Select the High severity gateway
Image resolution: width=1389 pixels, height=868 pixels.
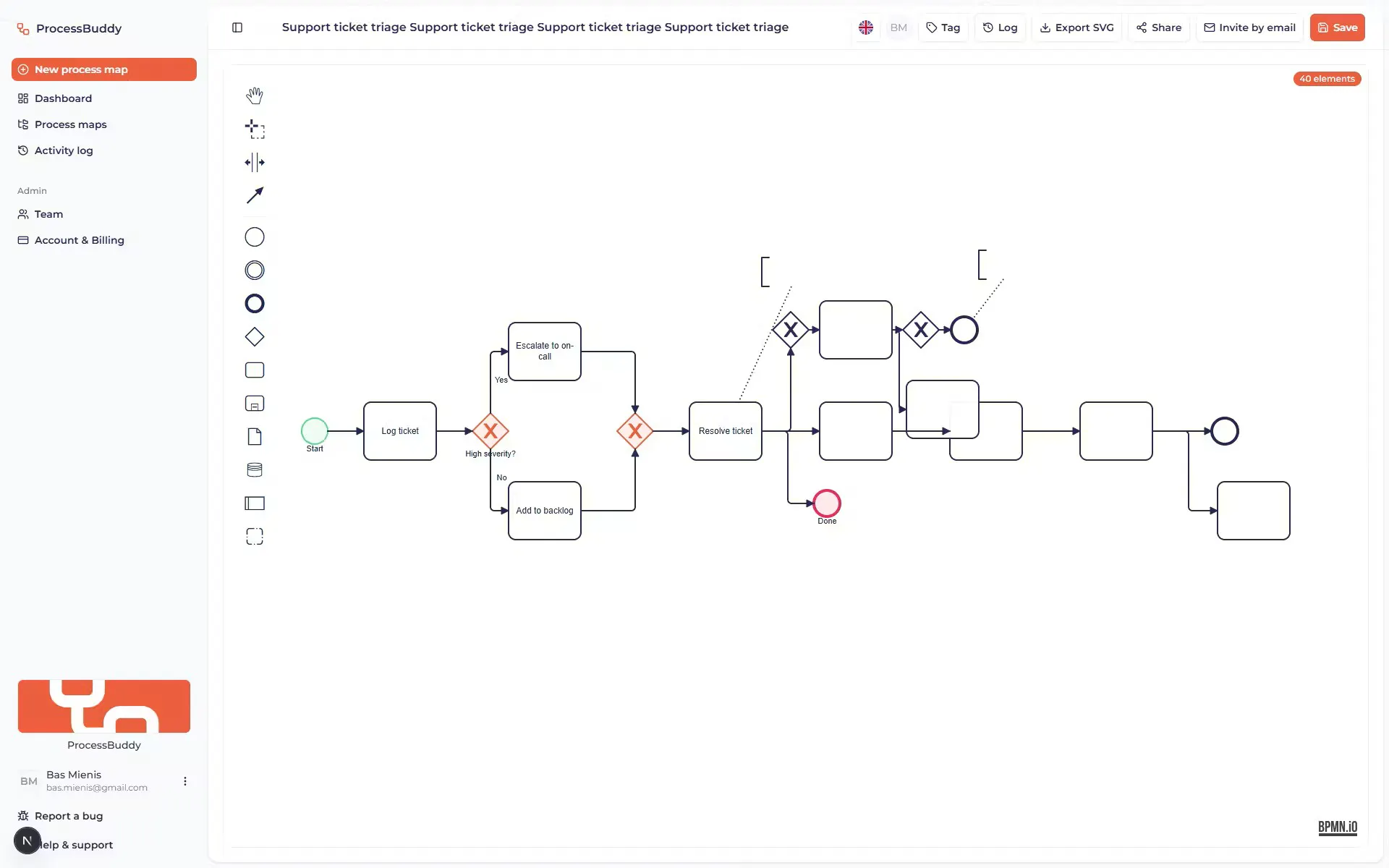(x=490, y=431)
